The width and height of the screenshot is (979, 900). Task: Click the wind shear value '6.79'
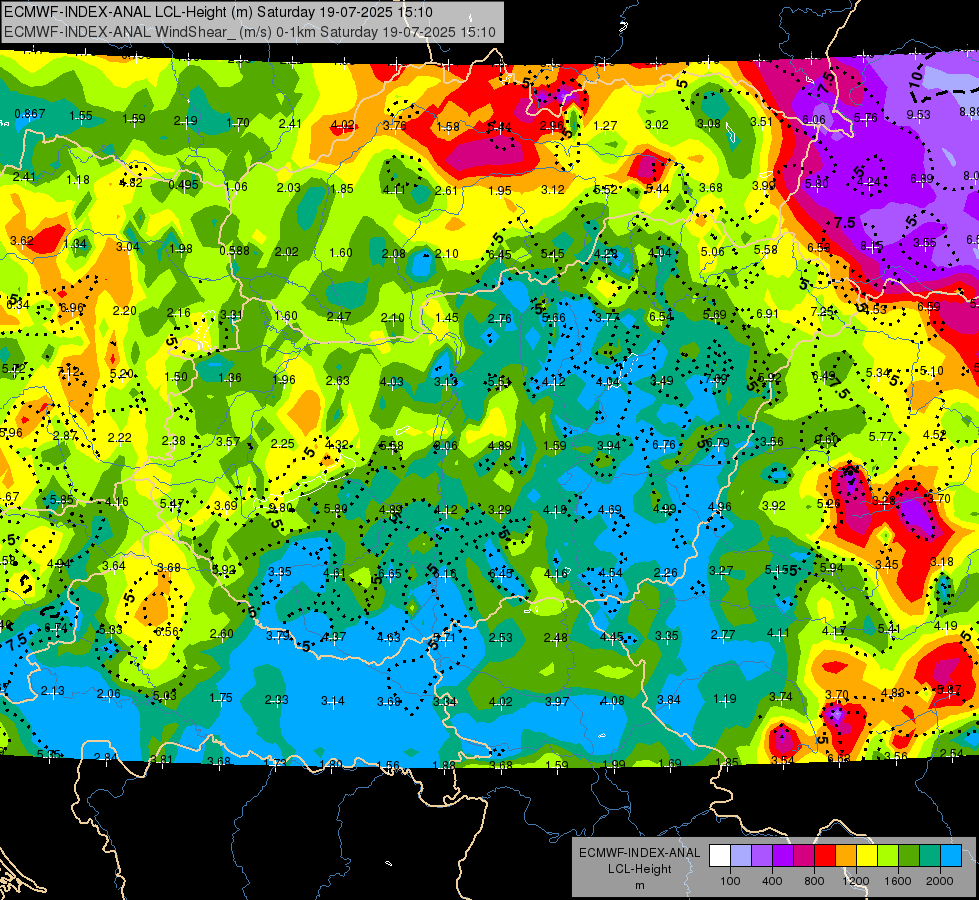(x=717, y=442)
